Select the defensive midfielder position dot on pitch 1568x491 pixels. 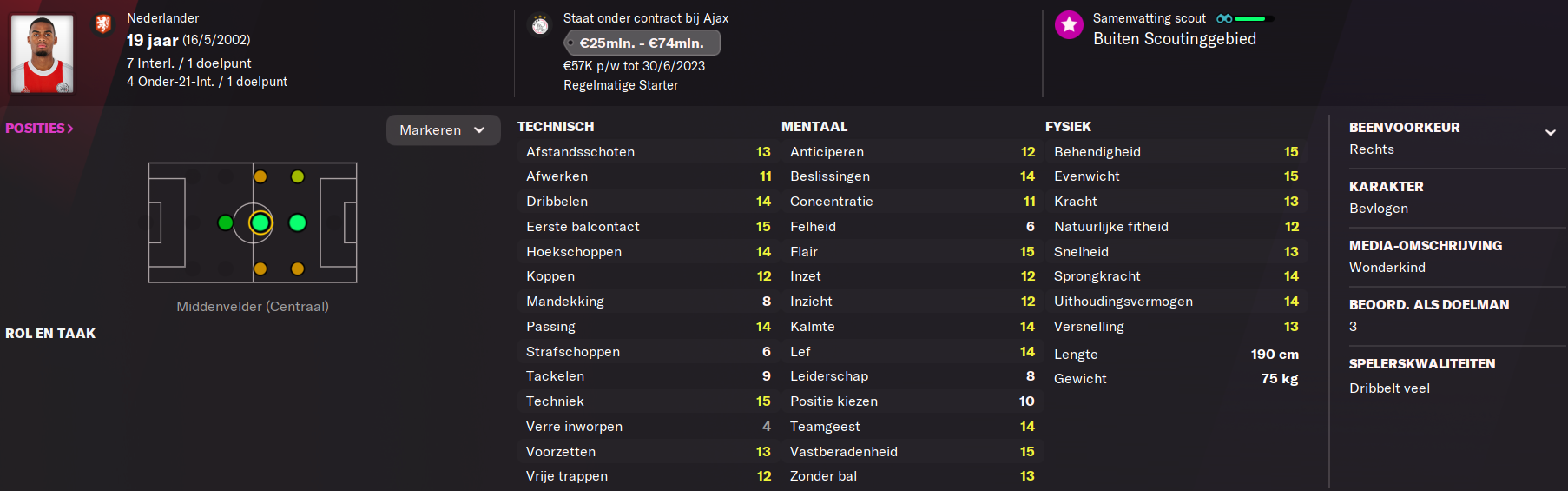(x=225, y=223)
